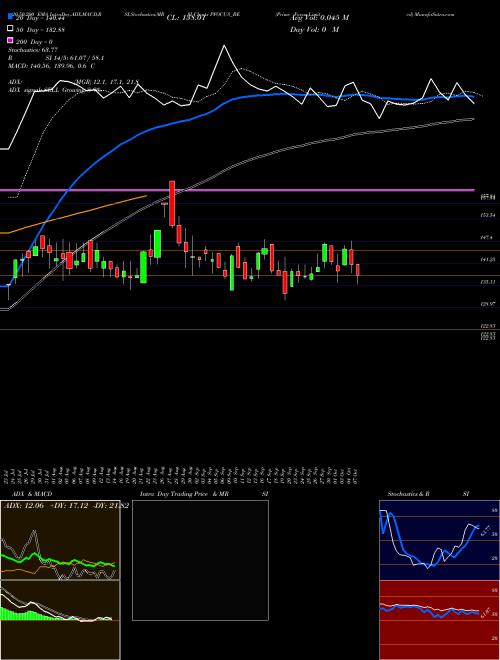Click the last red candle on the chart

coord(358,270)
